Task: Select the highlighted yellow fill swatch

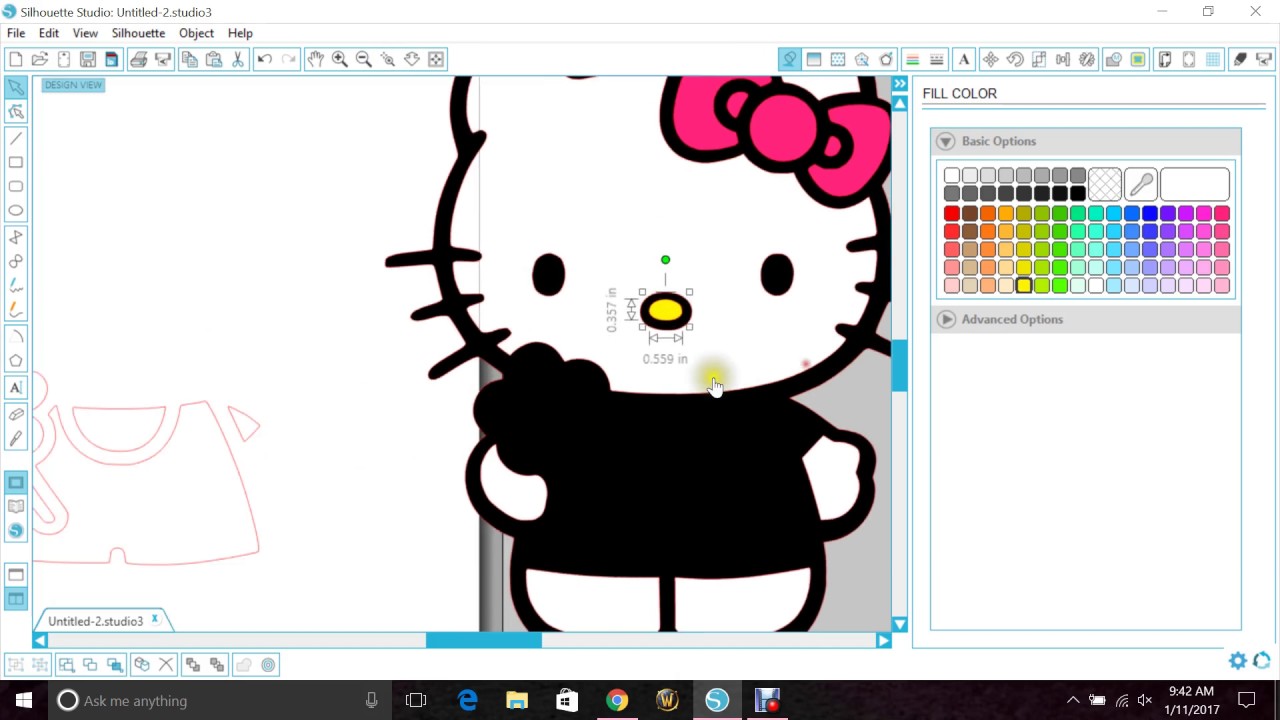Action: pyautogui.click(x=1024, y=285)
